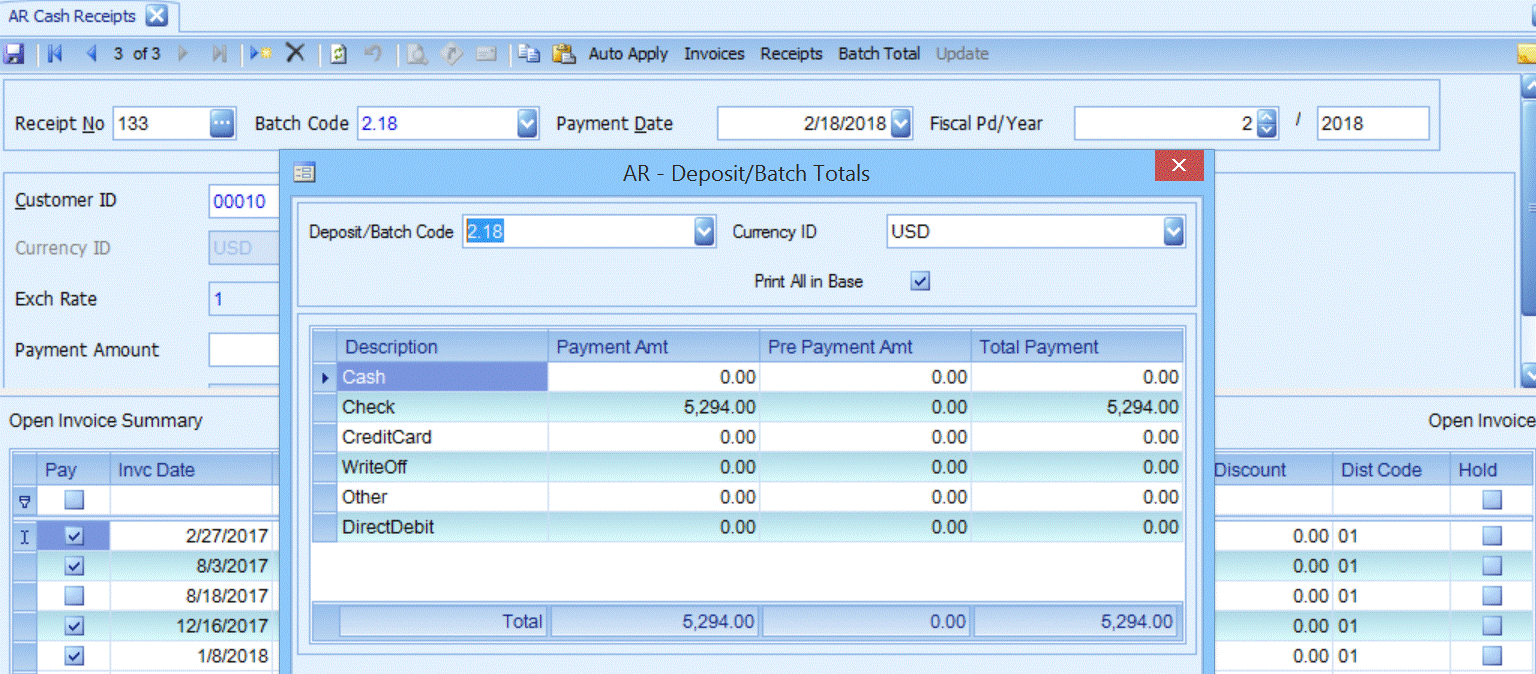Screen dimensions: 1536x674
Task: Delete record with X icon
Action: click(x=295, y=54)
